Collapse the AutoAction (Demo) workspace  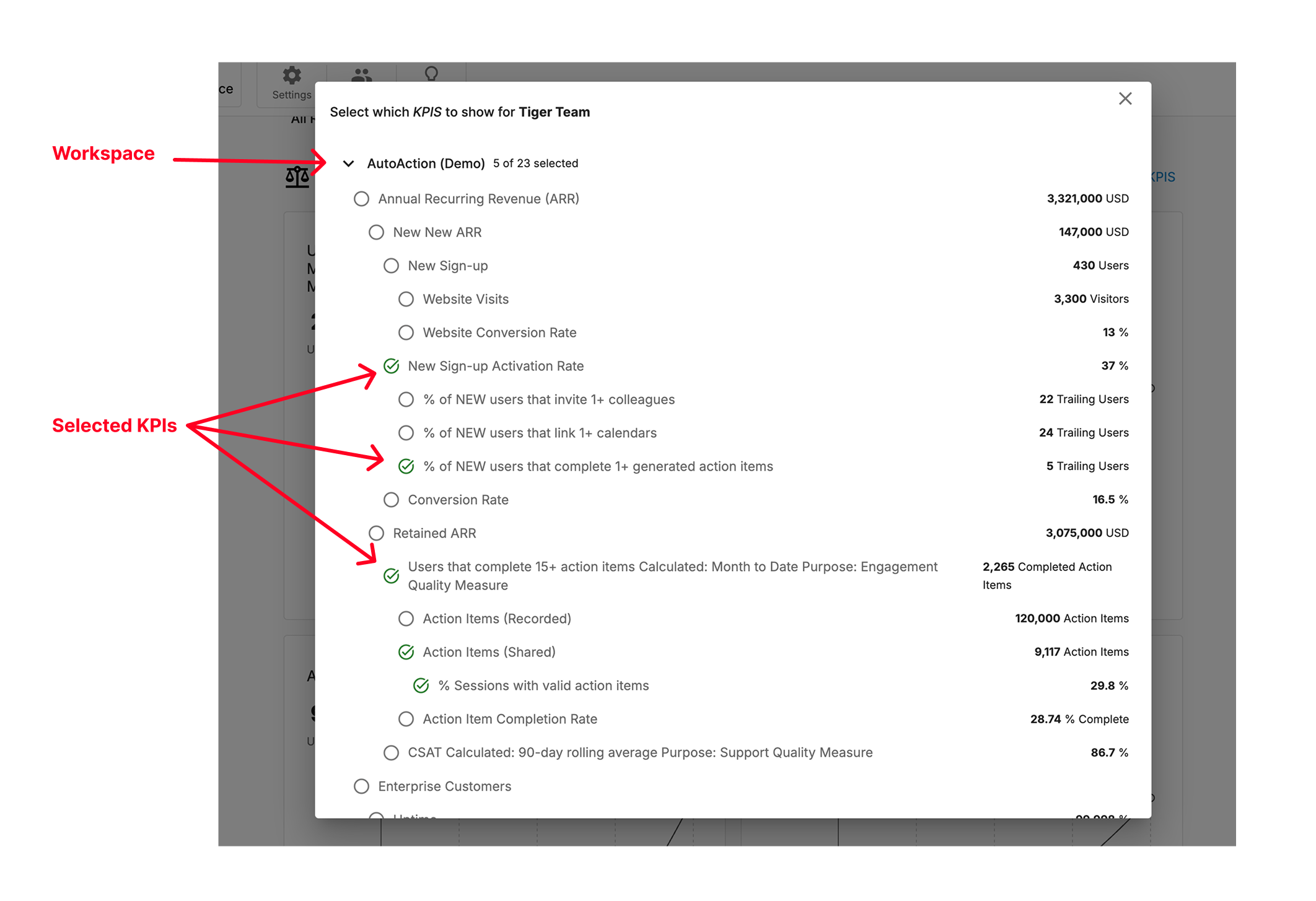[349, 163]
